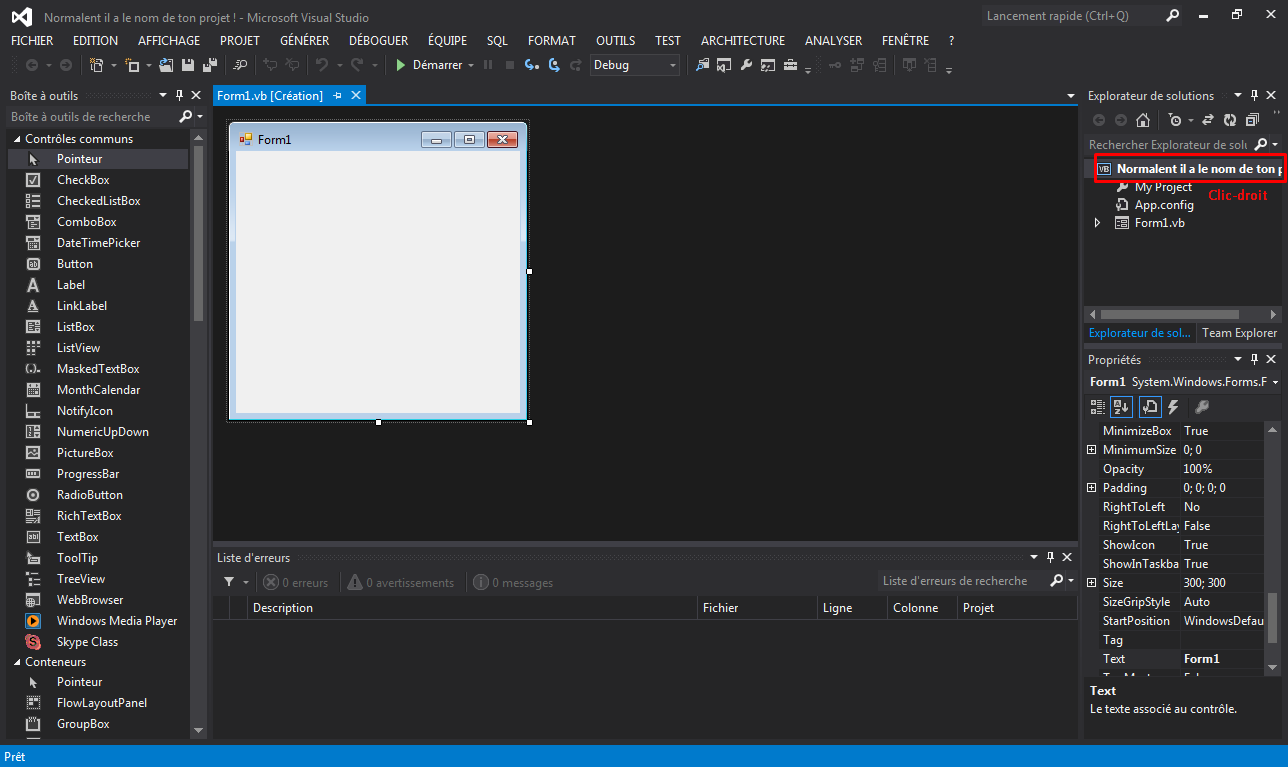Image resolution: width=1288 pixels, height=767 pixels.
Task: Select the NotifyIcon toolbox control
Action: pos(98,411)
